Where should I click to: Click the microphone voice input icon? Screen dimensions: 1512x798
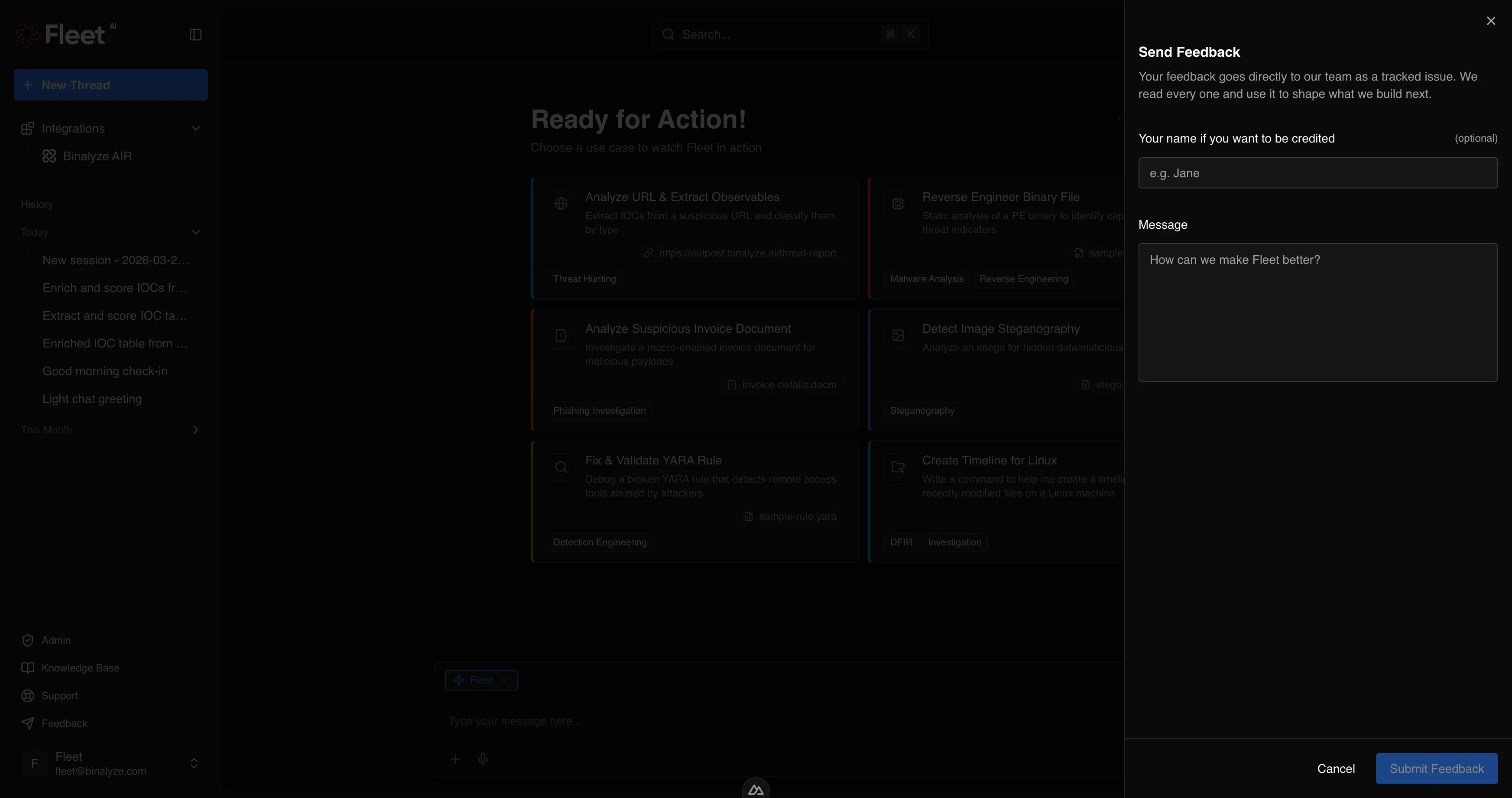[x=483, y=759]
